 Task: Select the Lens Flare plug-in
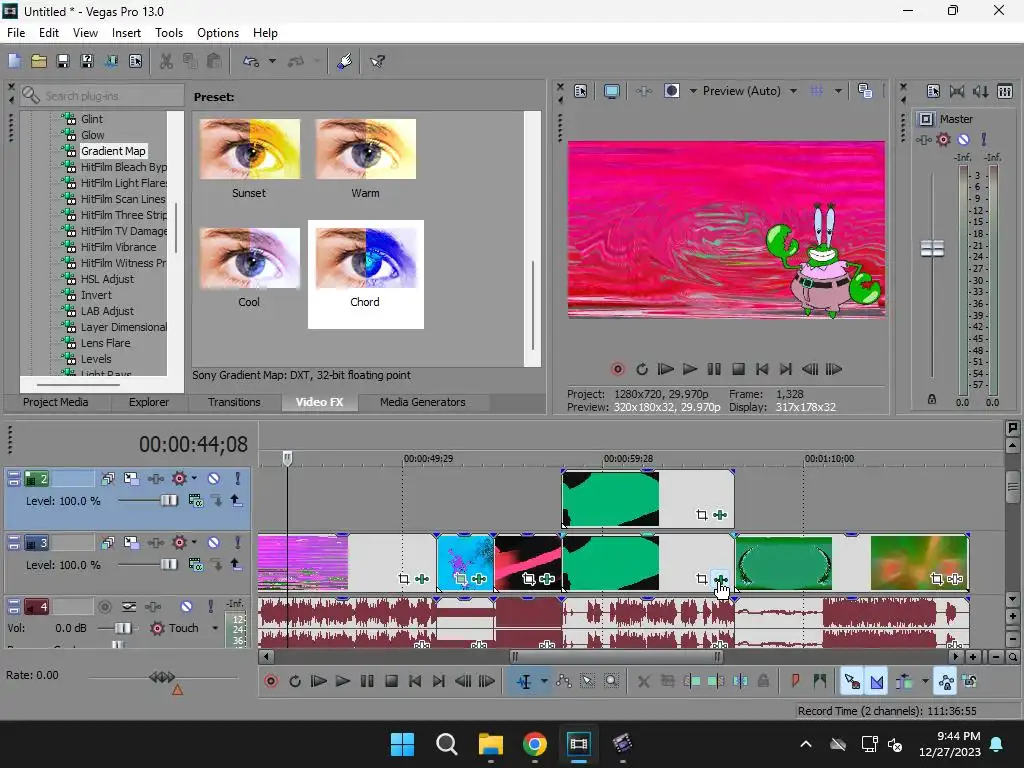coord(105,343)
